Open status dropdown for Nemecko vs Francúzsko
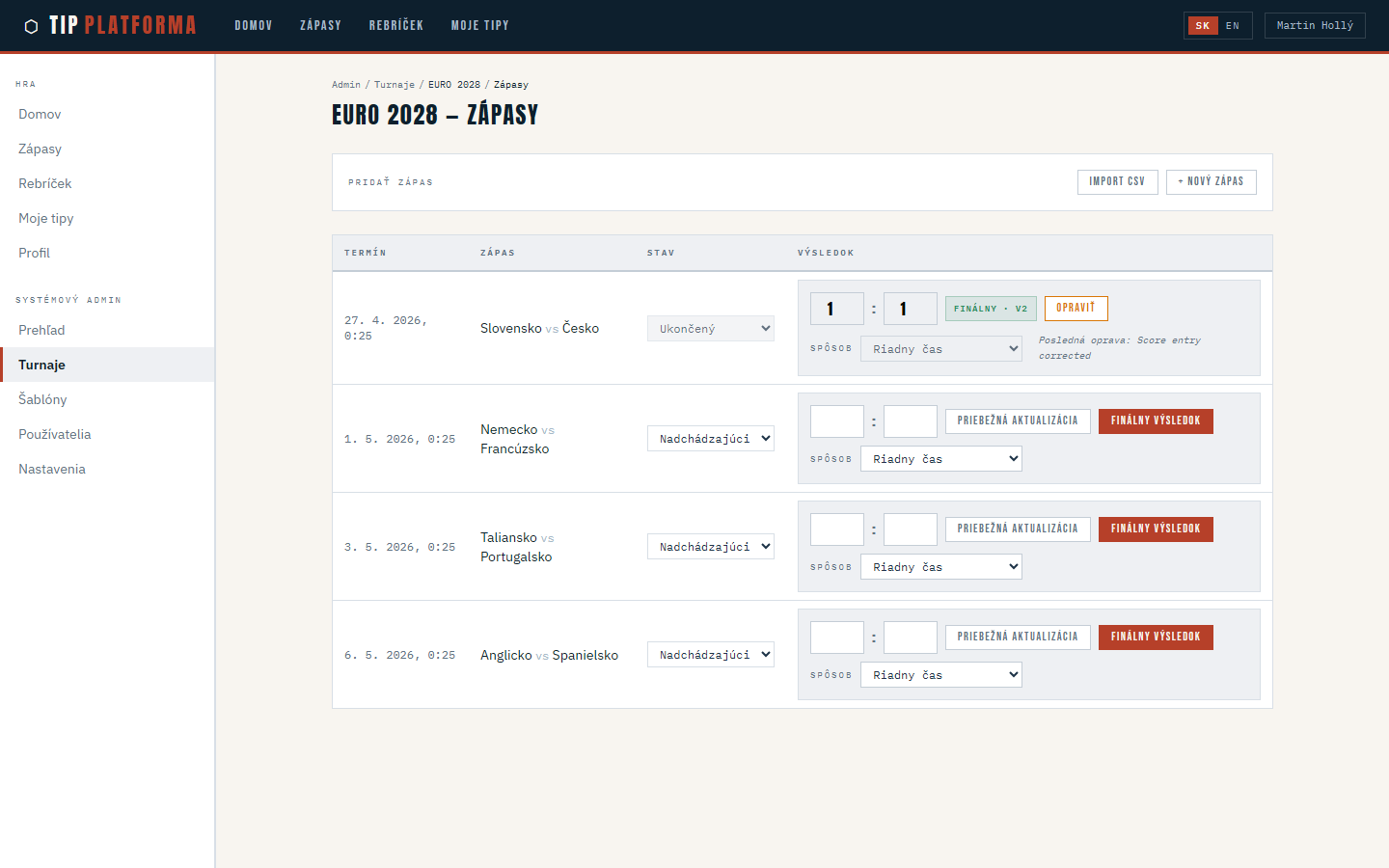This screenshot has width=1389, height=868. coord(710,439)
